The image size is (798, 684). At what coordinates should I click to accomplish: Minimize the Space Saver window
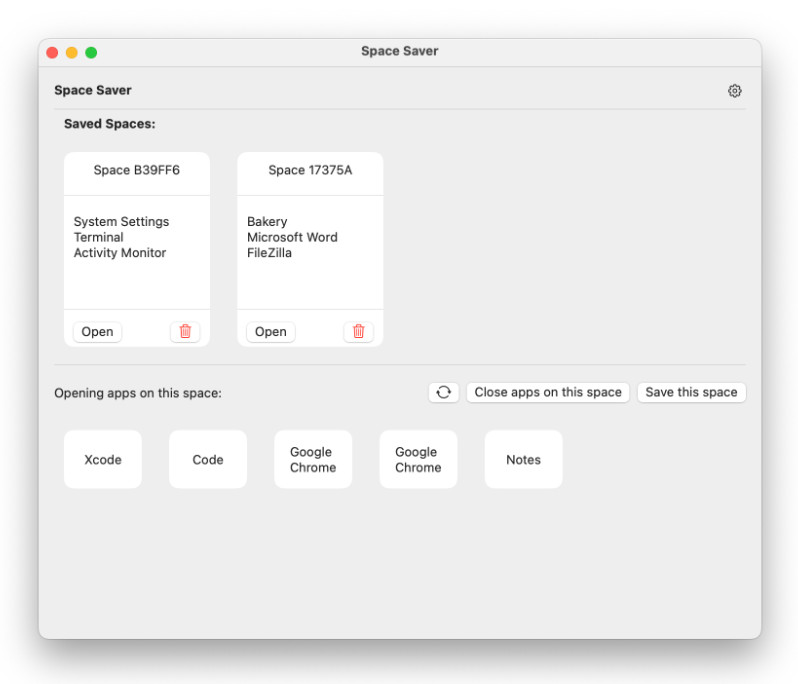coord(72,52)
